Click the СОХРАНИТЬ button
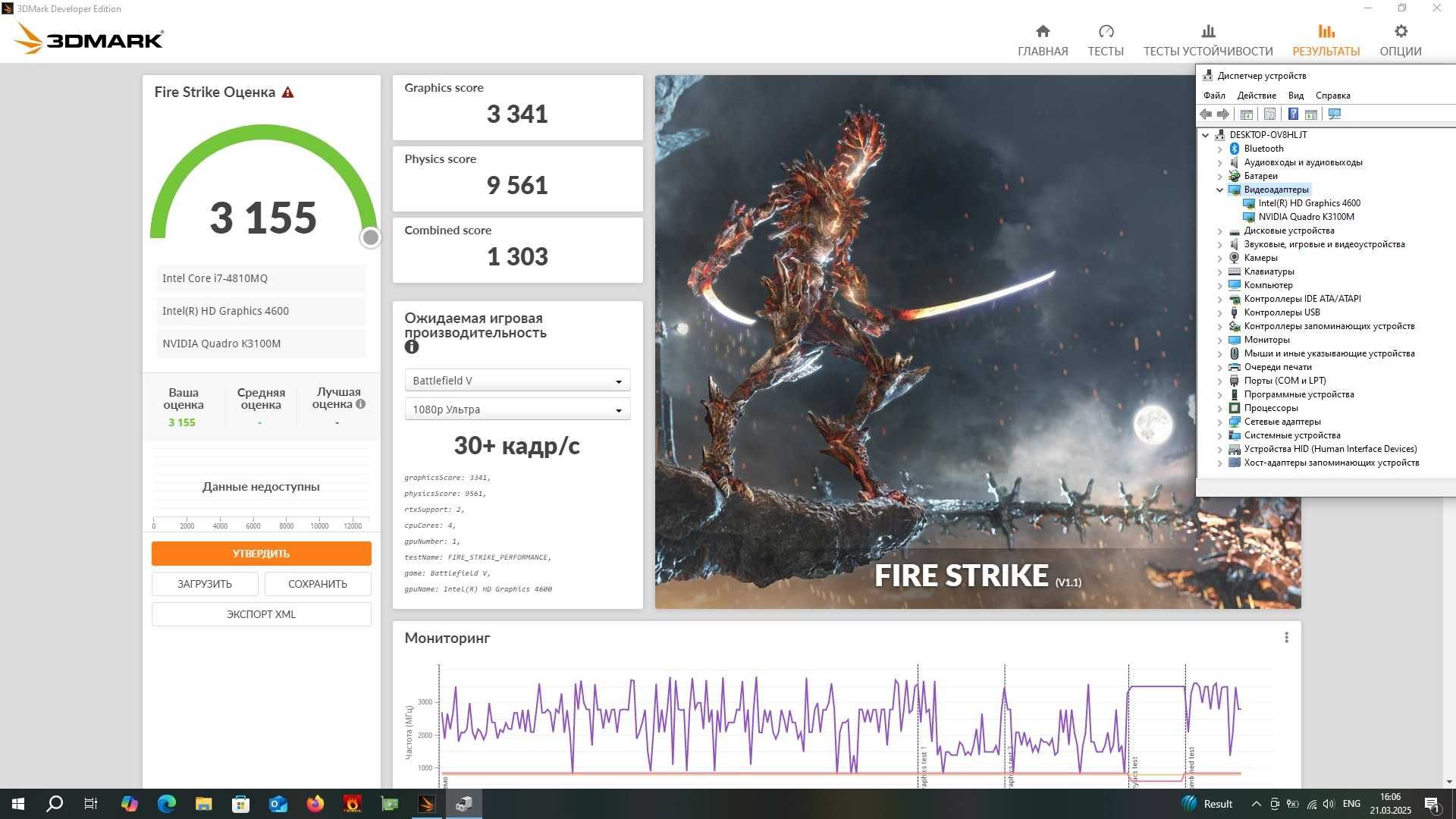1456x819 pixels. pos(318,584)
